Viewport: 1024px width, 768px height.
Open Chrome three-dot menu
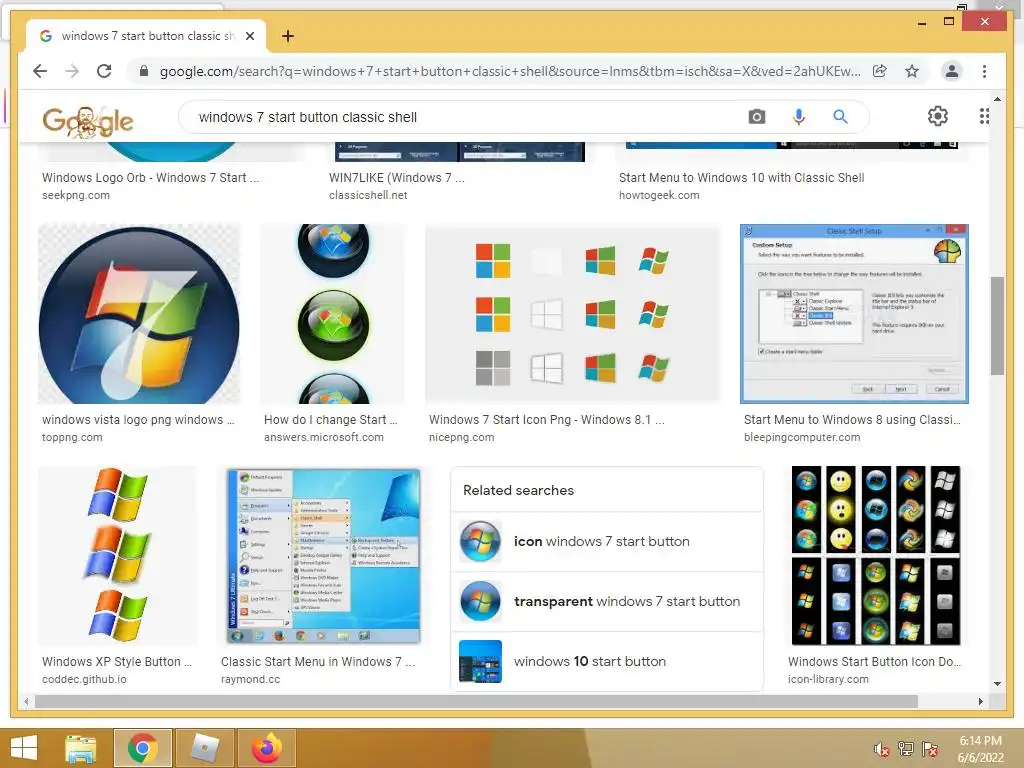tap(984, 71)
